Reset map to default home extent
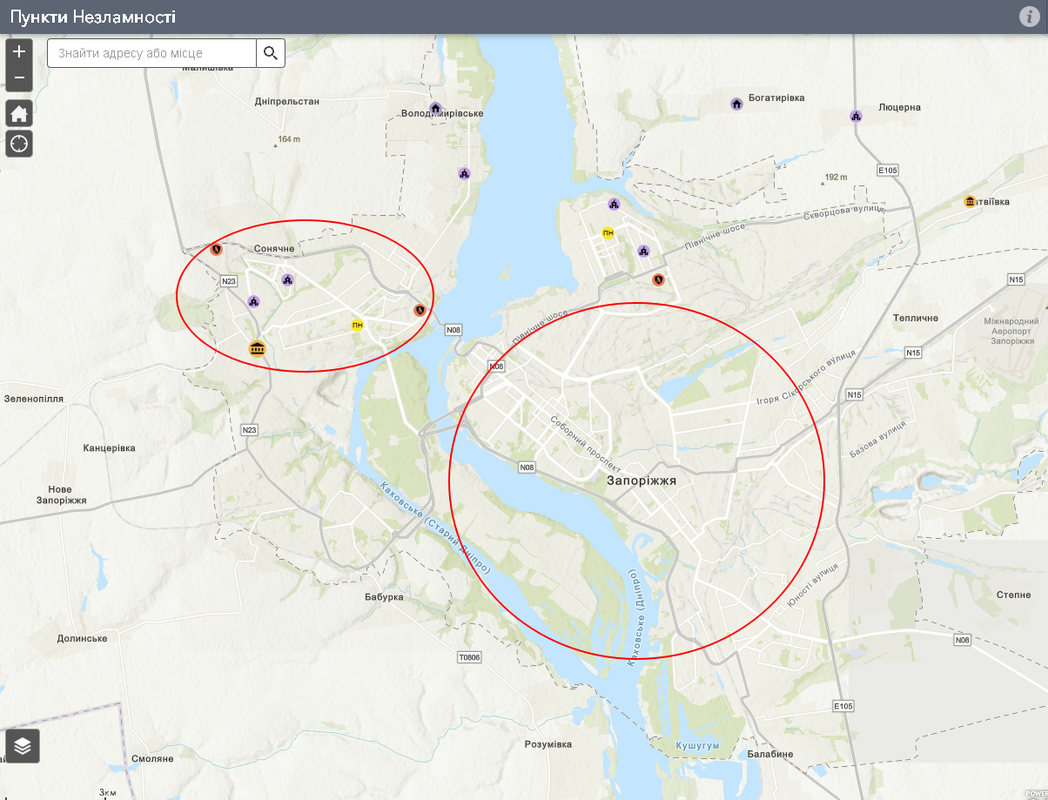This screenshot has width=1048, height=800. pos(19,113)
